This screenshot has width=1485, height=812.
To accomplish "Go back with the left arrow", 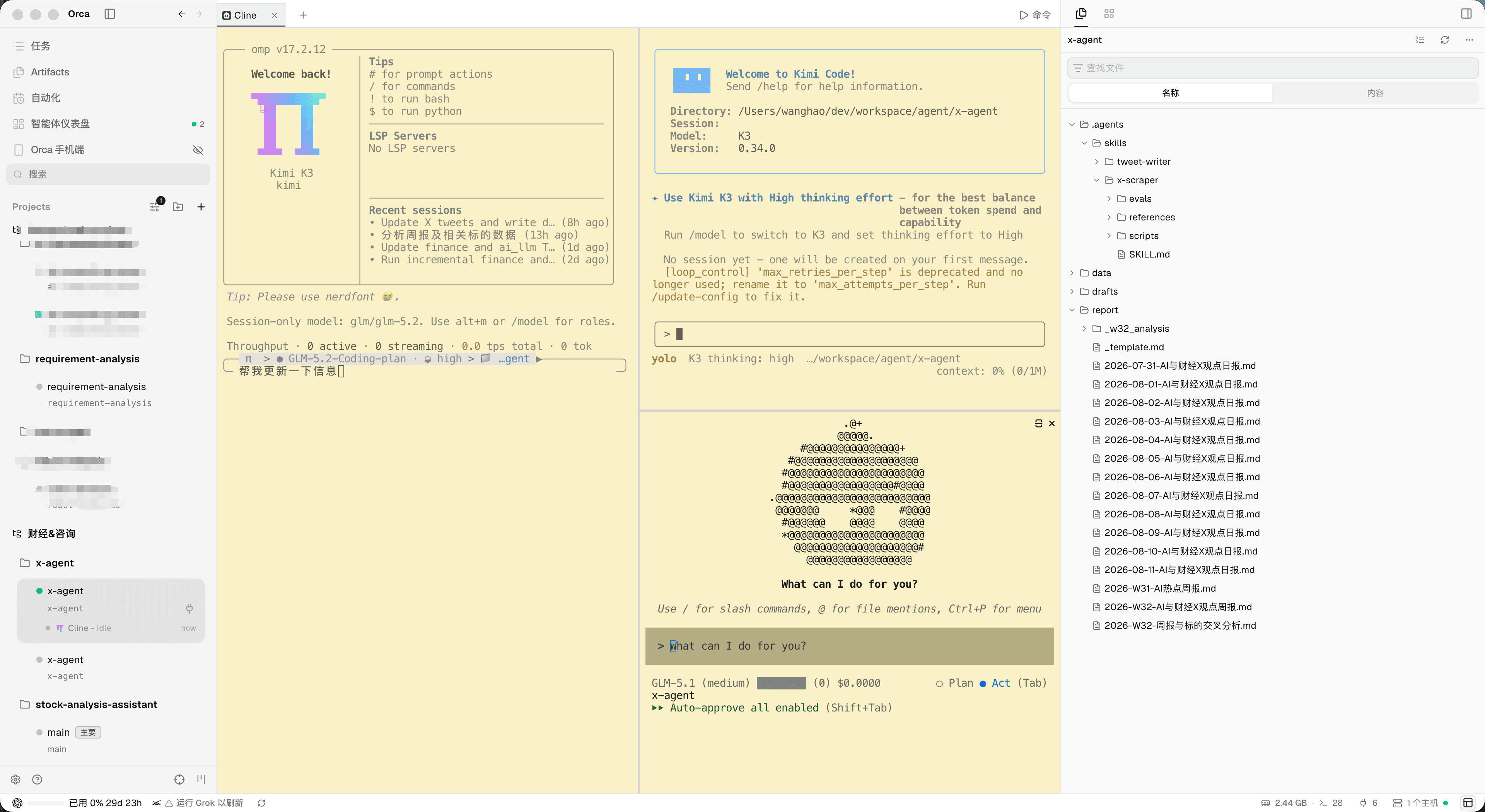I will (x=182, y=14).
